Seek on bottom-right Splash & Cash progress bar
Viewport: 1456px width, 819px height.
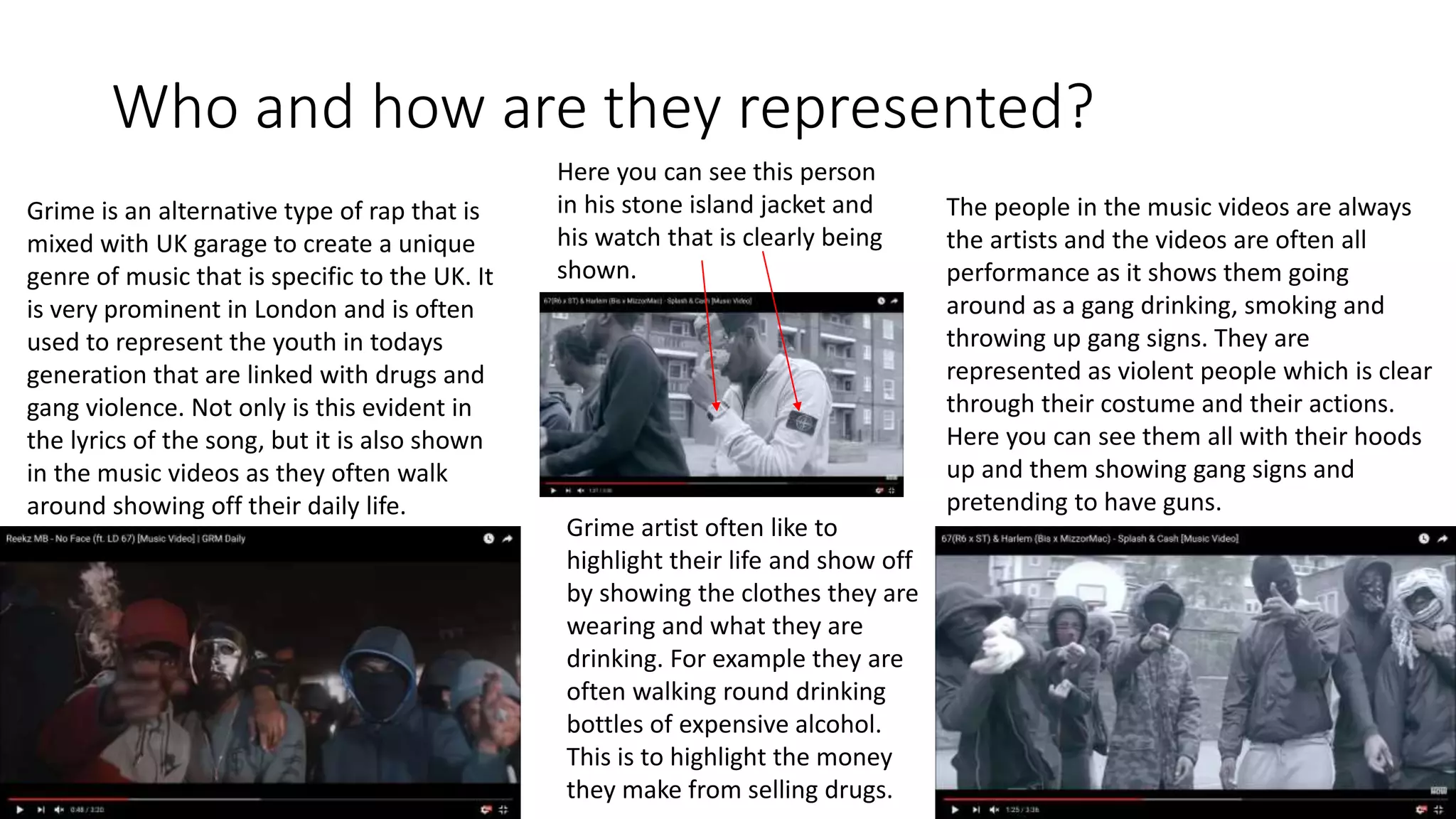(x=1195, y=799)
